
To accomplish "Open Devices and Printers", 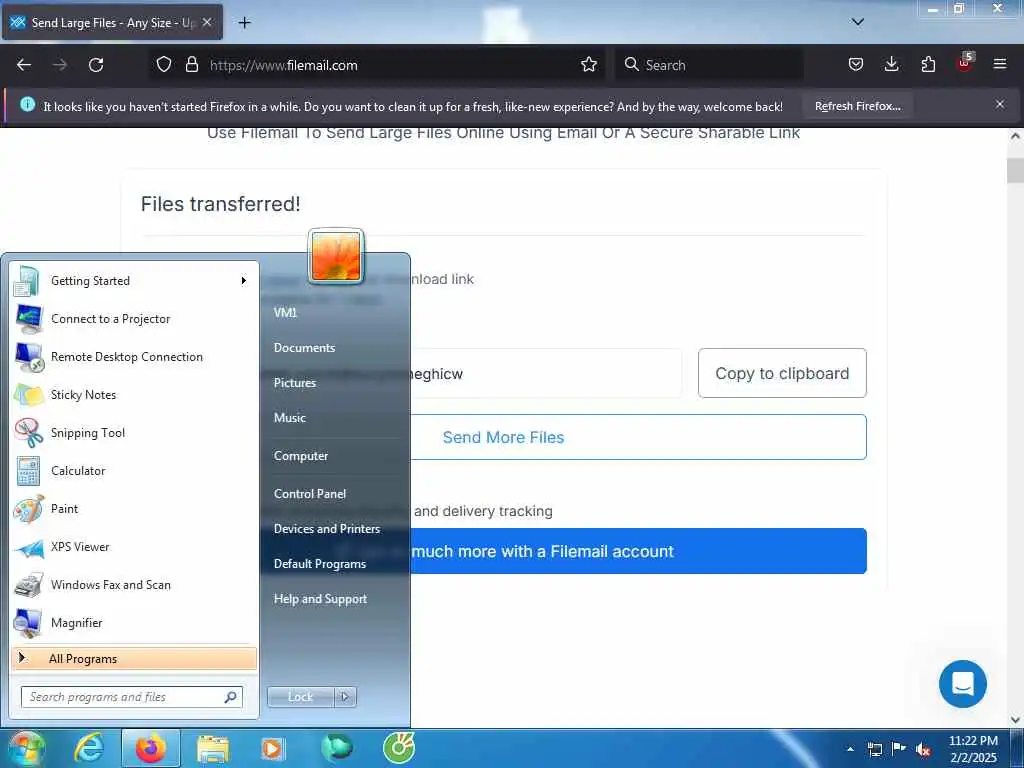I will [327, 529].
